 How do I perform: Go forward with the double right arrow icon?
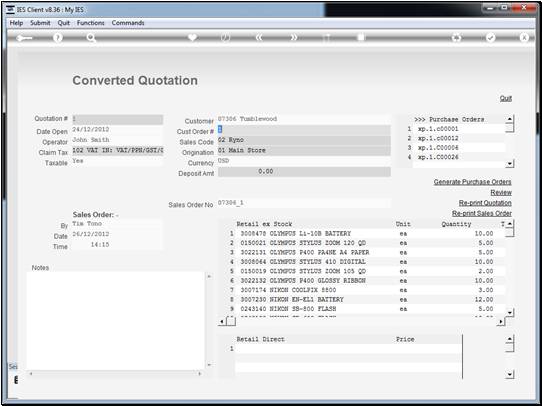pyautogui.click(x=293, y=38)
